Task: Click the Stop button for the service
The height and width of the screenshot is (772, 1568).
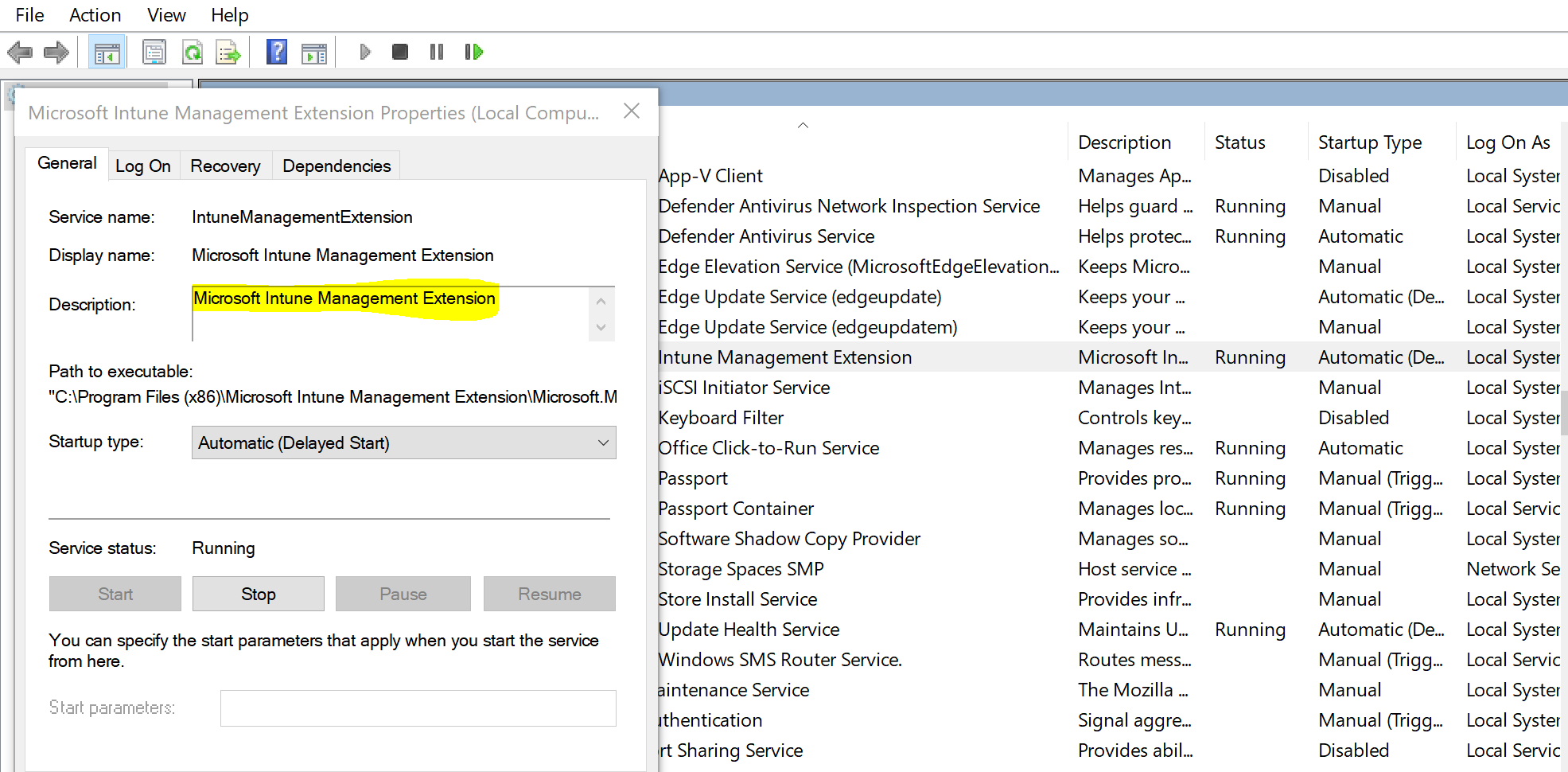Action: 258,593
